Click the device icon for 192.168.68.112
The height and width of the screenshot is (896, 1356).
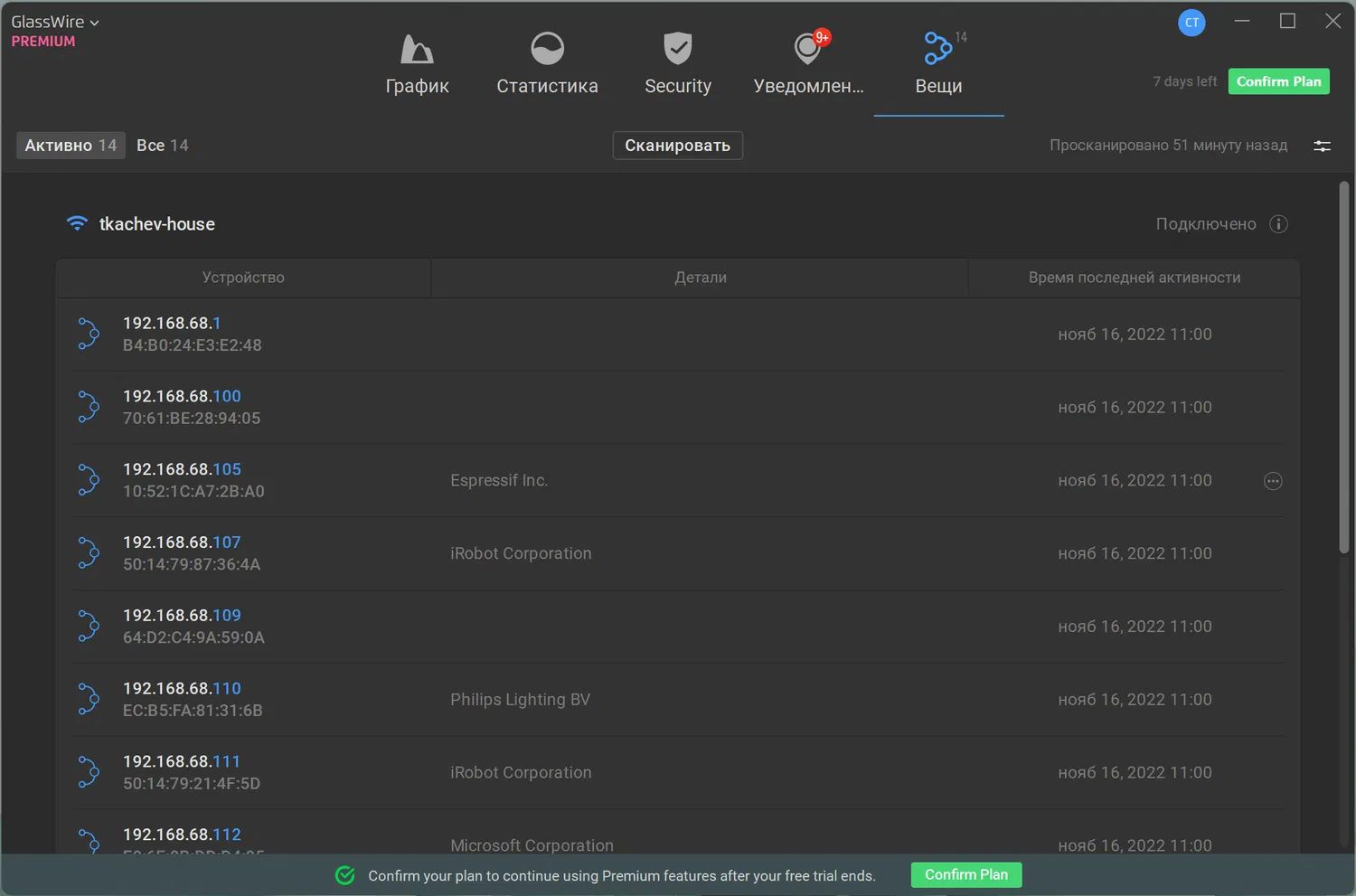(x=88, y=842)
